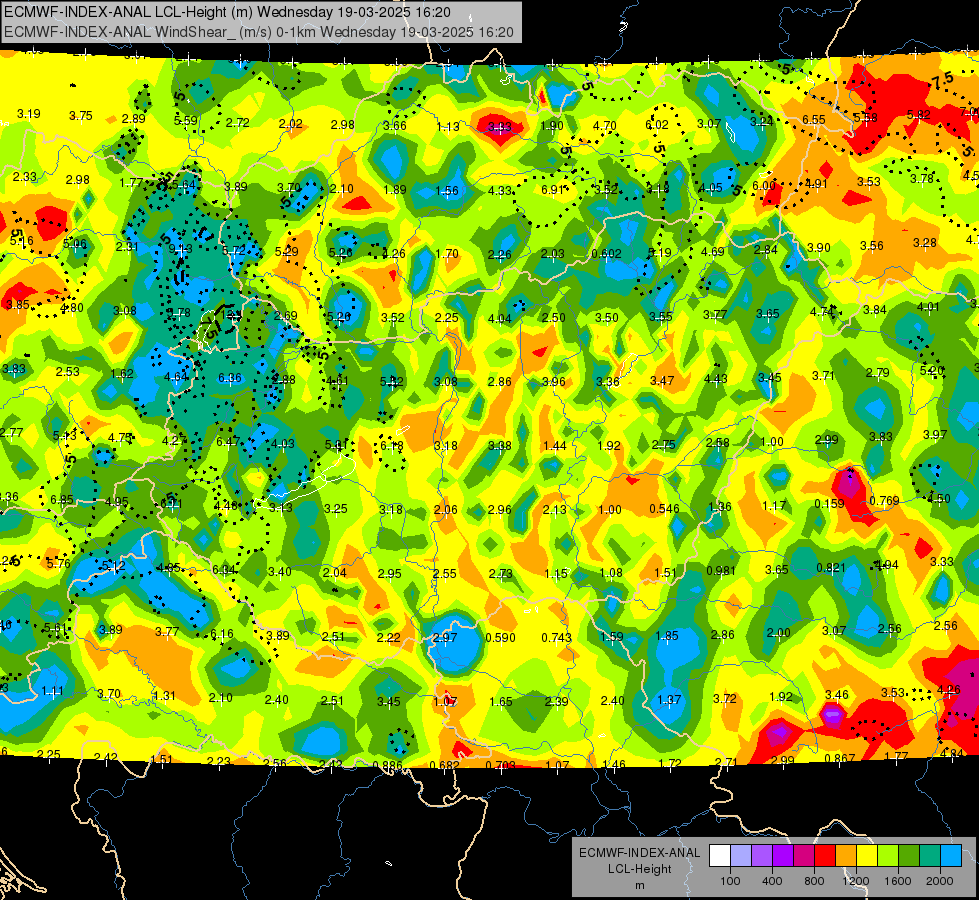Click the wind shear value '4.43'
979x900 pixels.
click(x=716, y=378)
